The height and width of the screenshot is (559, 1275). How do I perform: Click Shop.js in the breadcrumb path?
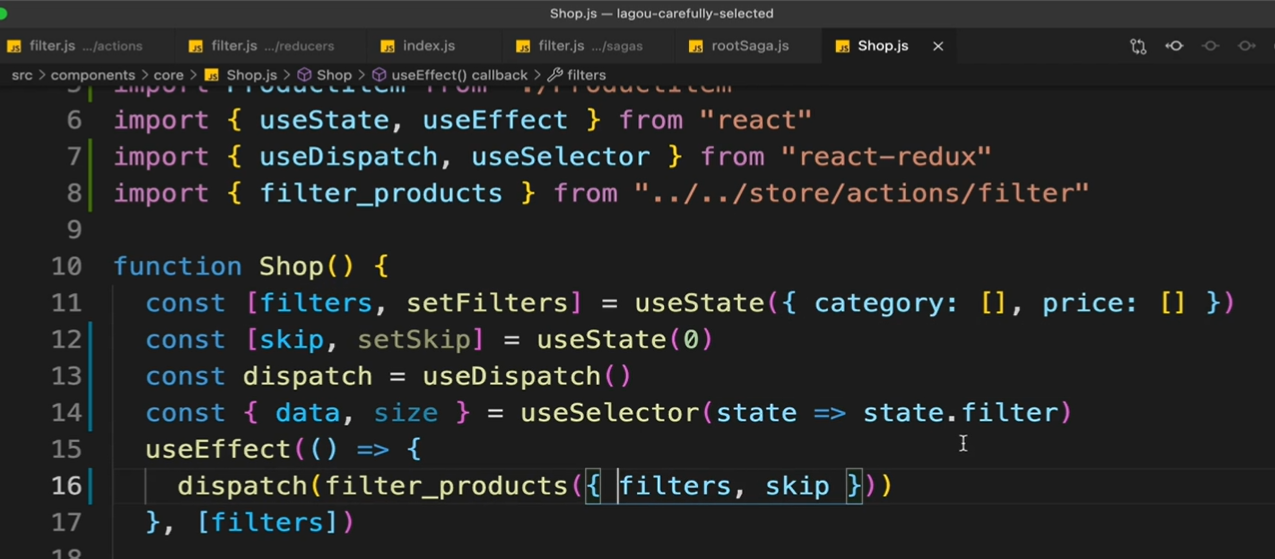pyautogui.click(x=251, y=75)
